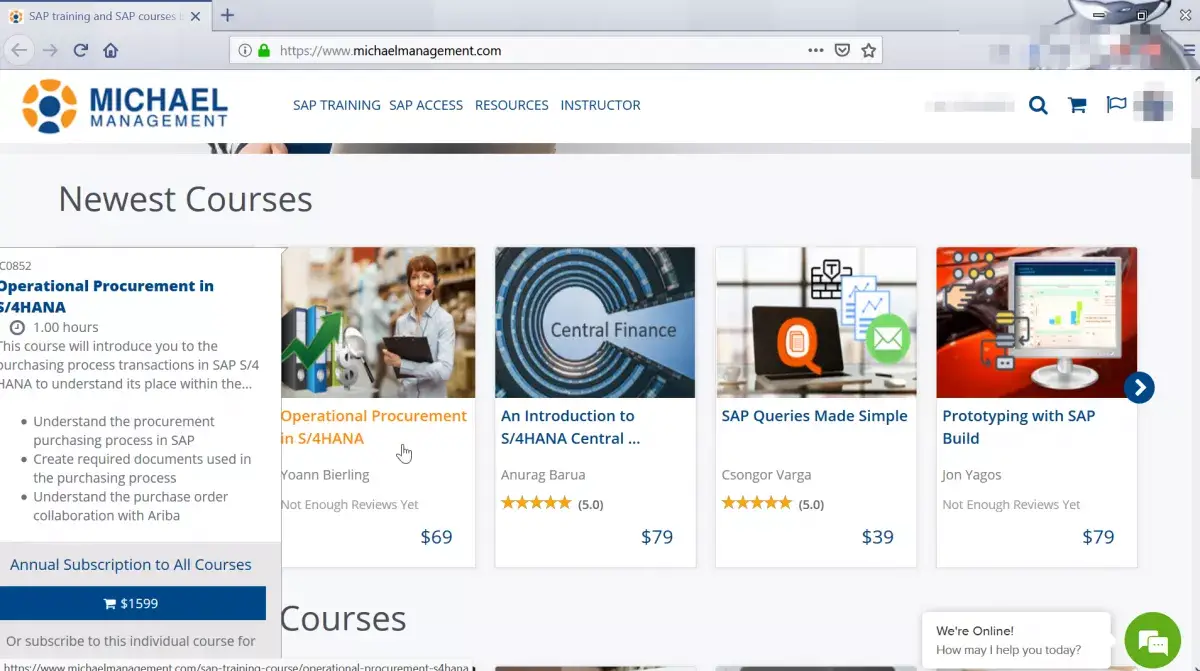Open RESOURCES menu
The width and height of the screenshot is (1200, 671).
click(512, 105)
